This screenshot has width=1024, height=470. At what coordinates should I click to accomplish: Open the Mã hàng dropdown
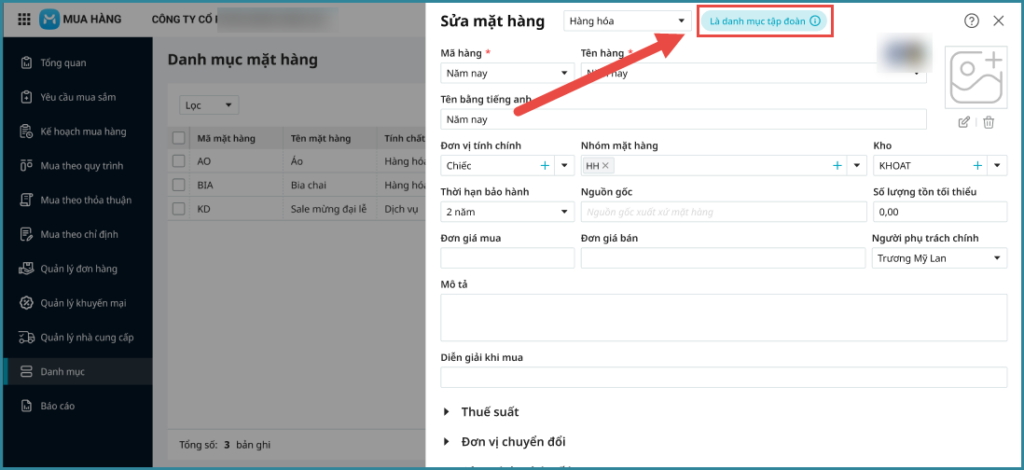(x=507, y=73)
